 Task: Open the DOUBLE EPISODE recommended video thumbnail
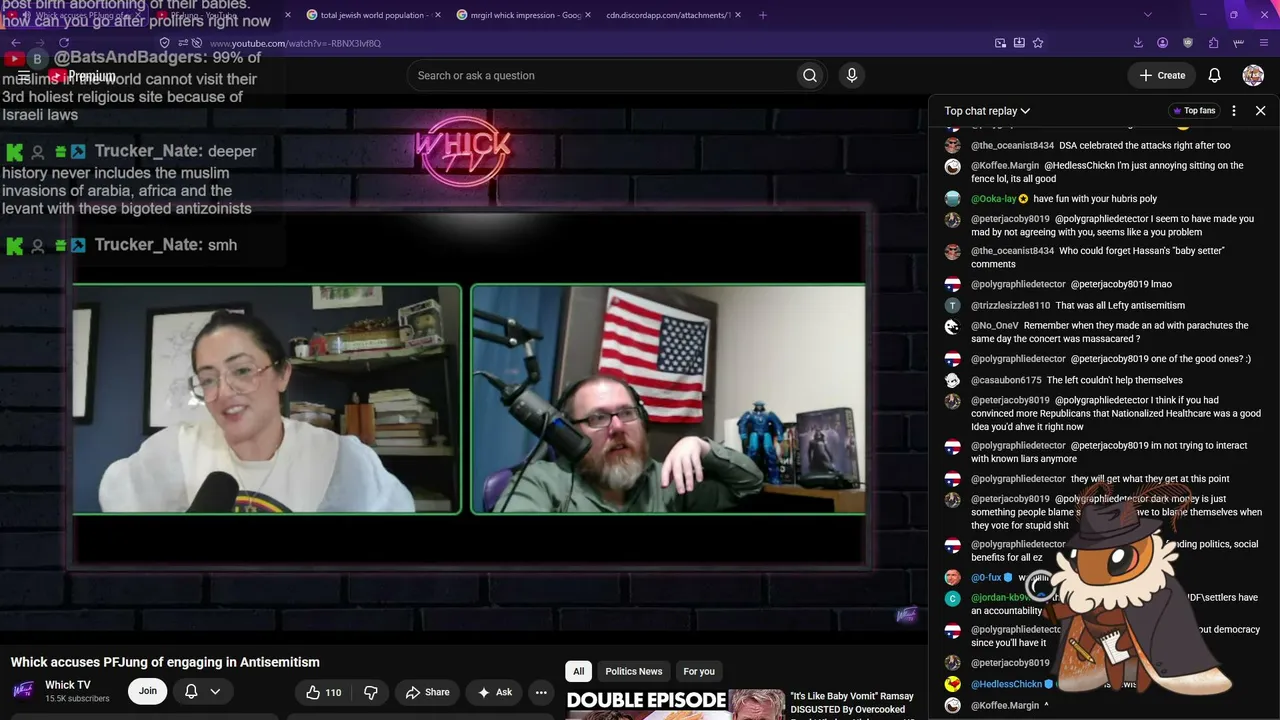(675, 705)
